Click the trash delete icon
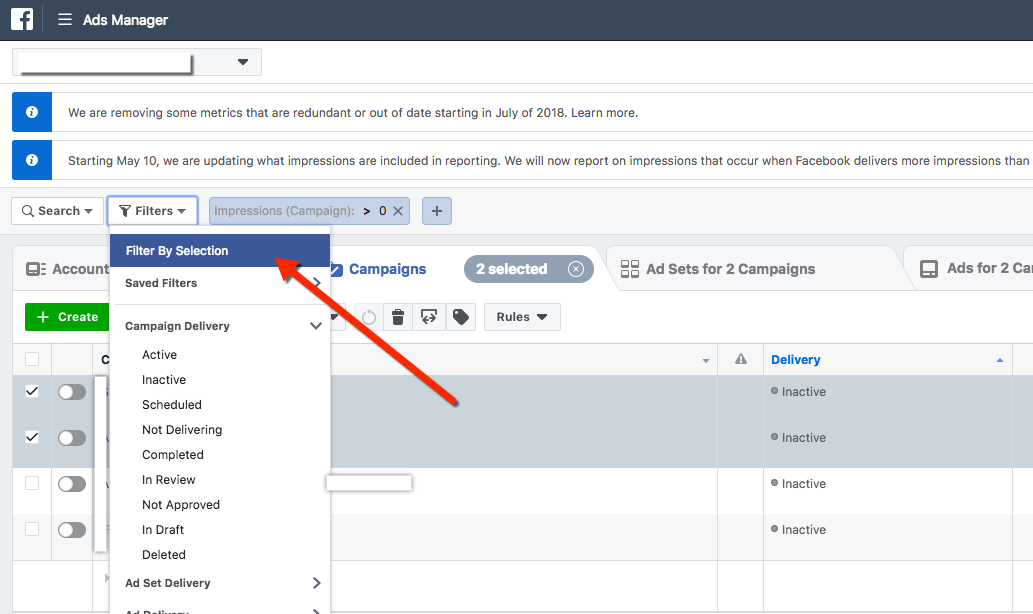 tap(398, 317)
